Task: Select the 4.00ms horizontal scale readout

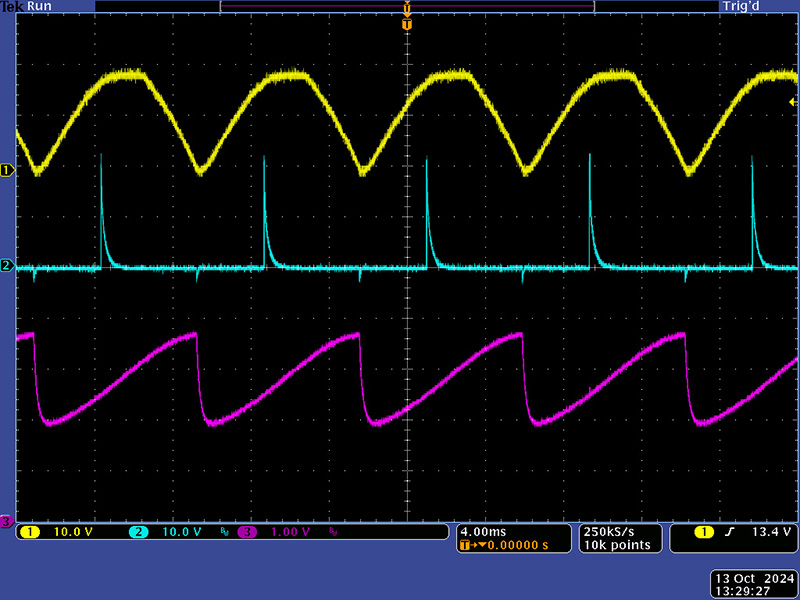Action: 484,531
